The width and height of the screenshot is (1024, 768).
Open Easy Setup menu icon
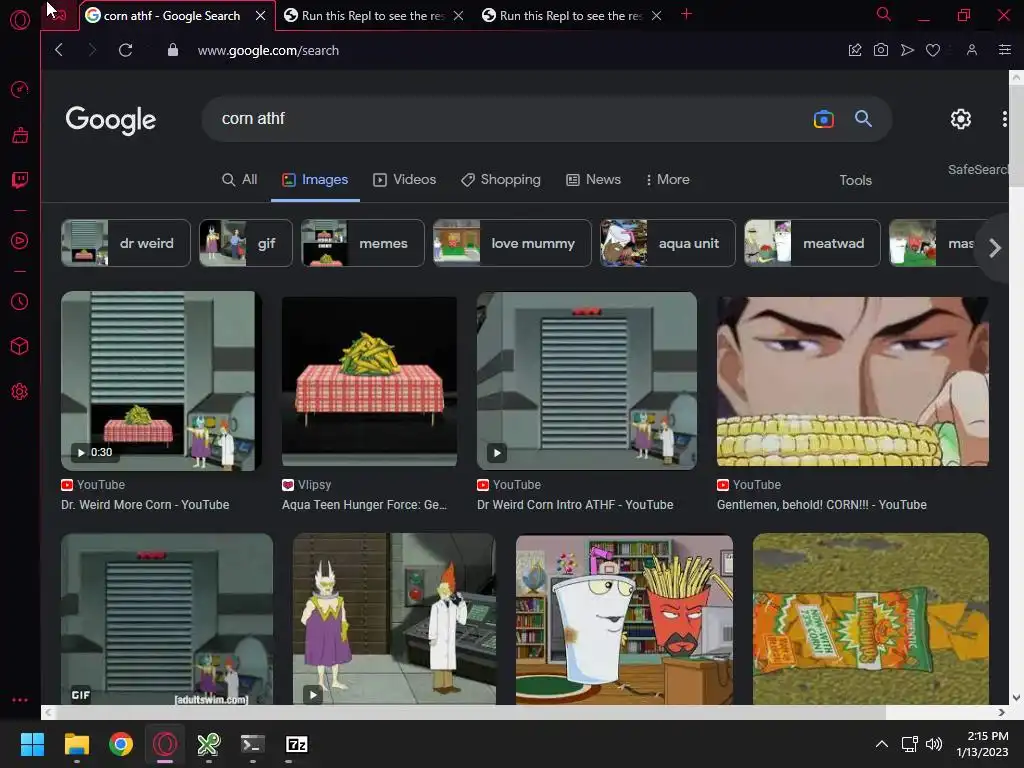click(1004, 50)
